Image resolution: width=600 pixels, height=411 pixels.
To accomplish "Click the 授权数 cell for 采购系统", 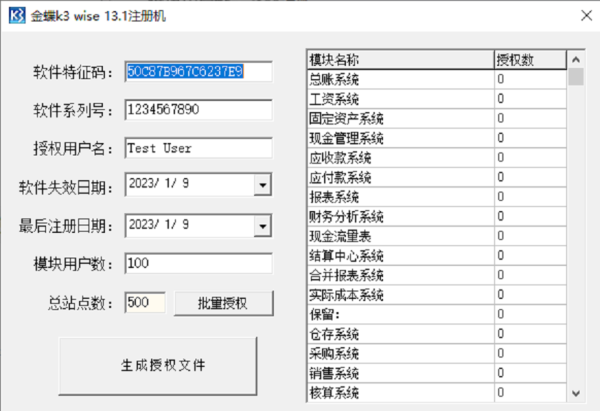I will pos(530,354).
